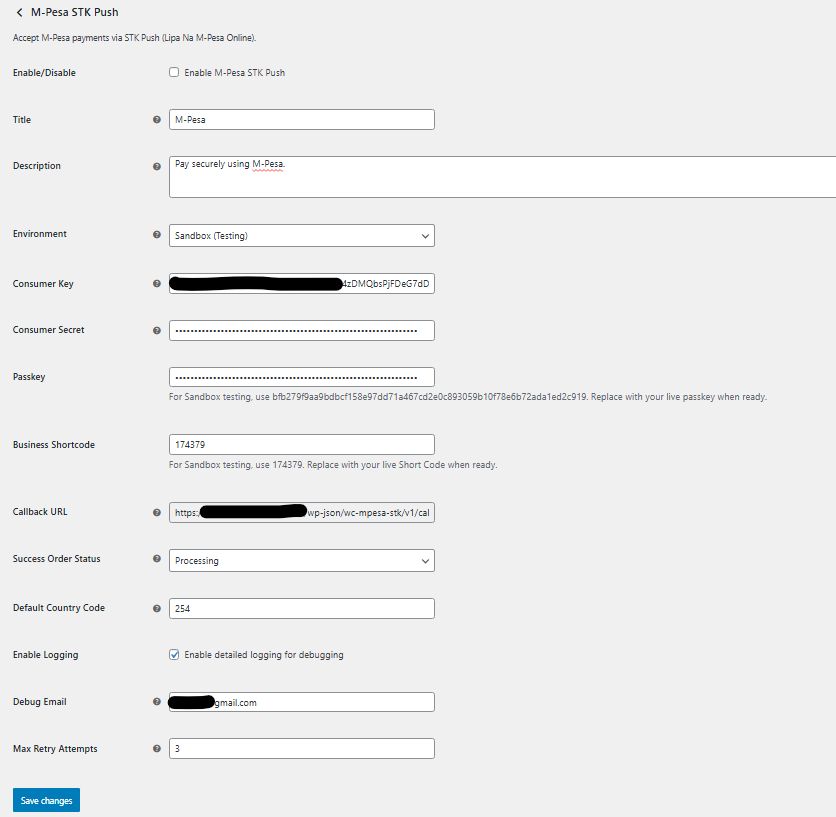Click the help icon beside Environment

(156, 235)
